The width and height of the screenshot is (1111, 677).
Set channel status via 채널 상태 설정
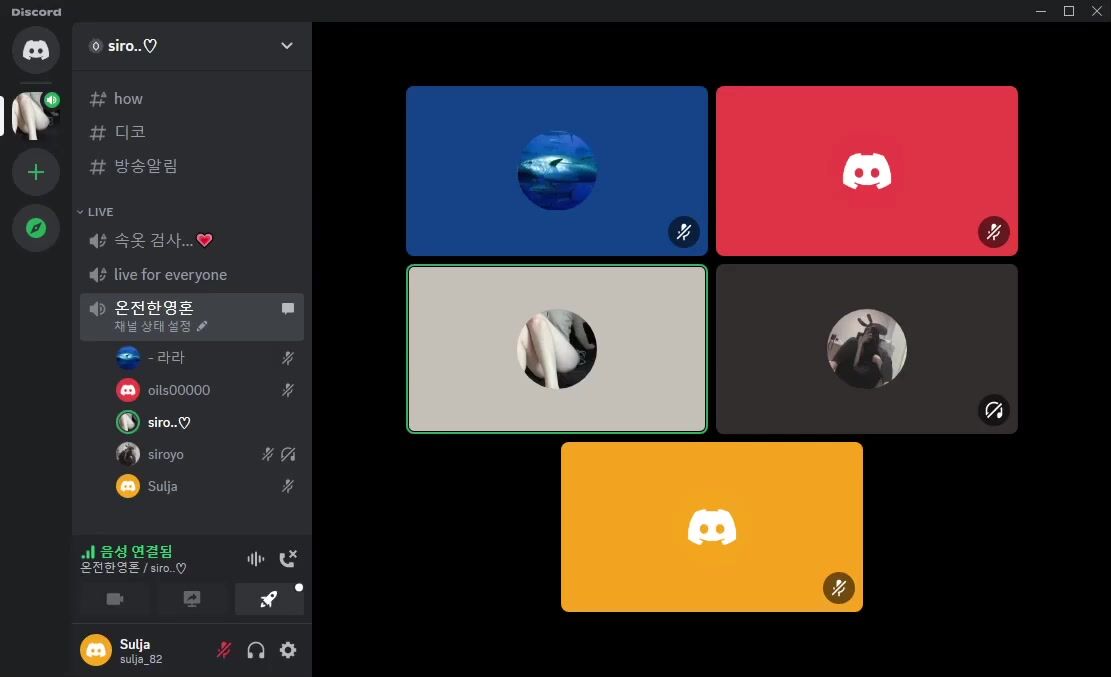[x=161, y=327]
